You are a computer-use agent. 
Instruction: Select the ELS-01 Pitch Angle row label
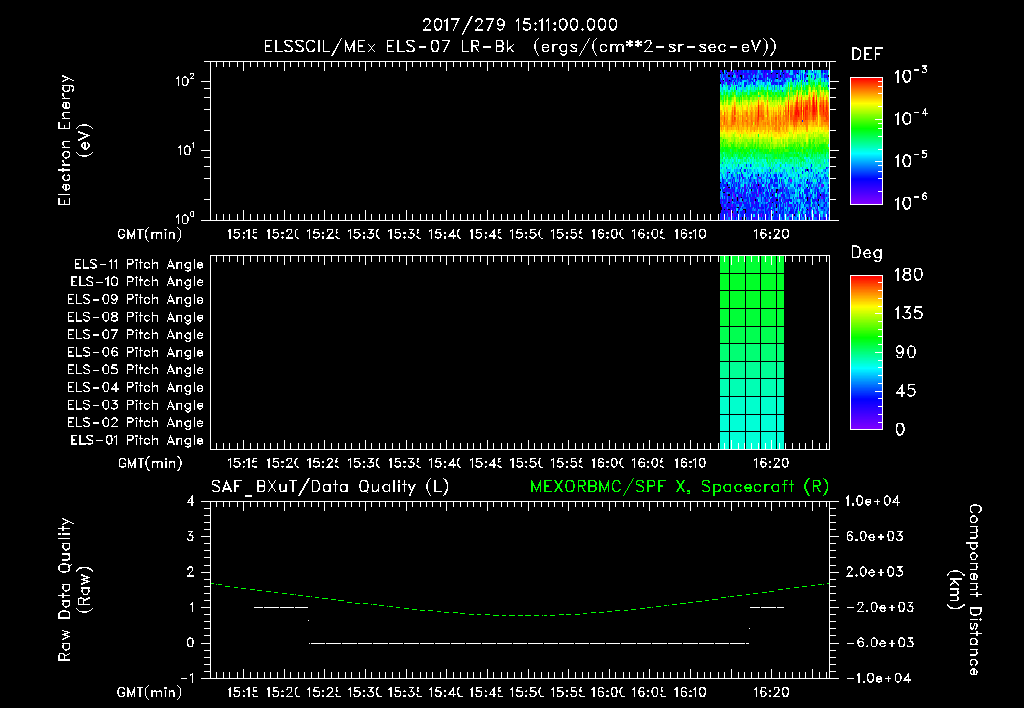click(137, 441)
